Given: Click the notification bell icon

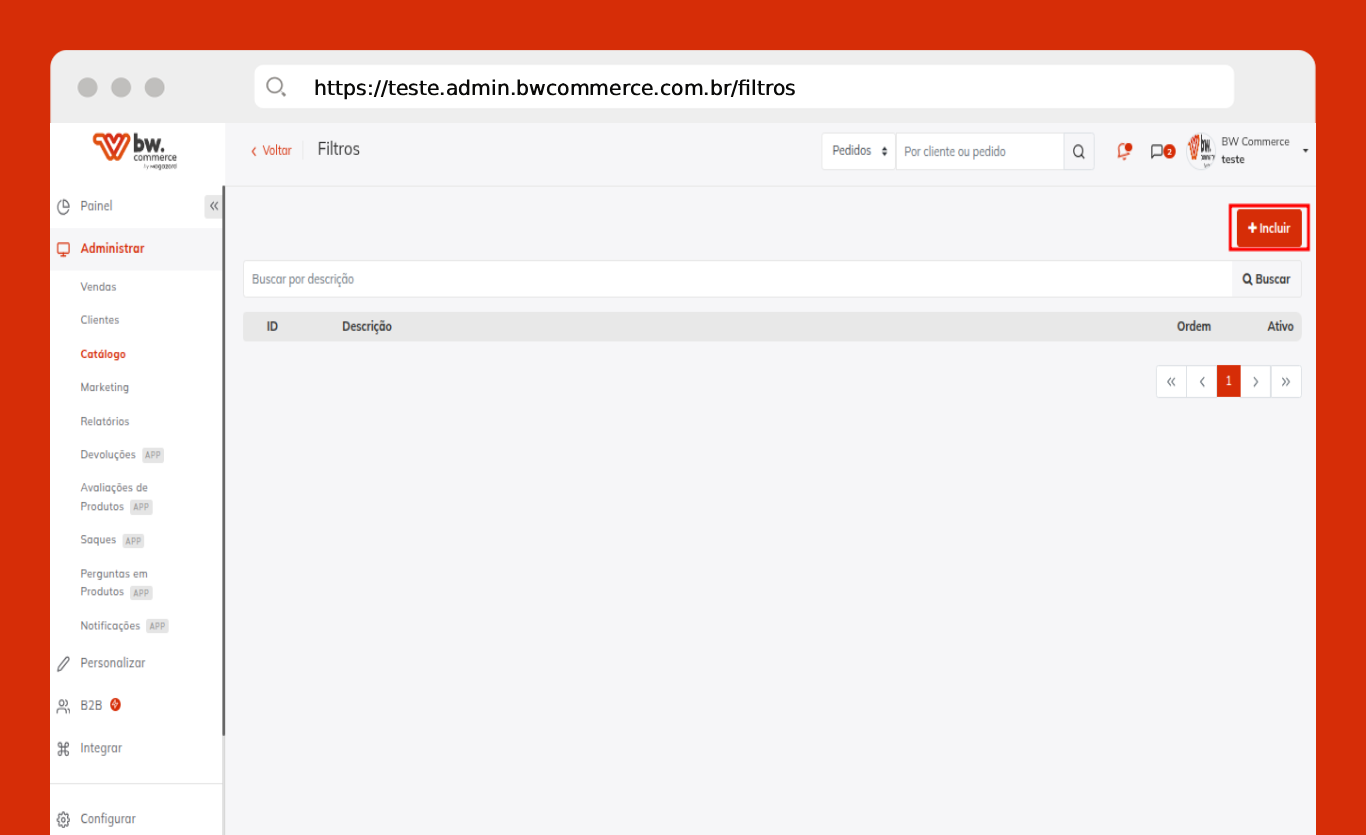Looking at the screenshot, I should [x=1124, y=152].
